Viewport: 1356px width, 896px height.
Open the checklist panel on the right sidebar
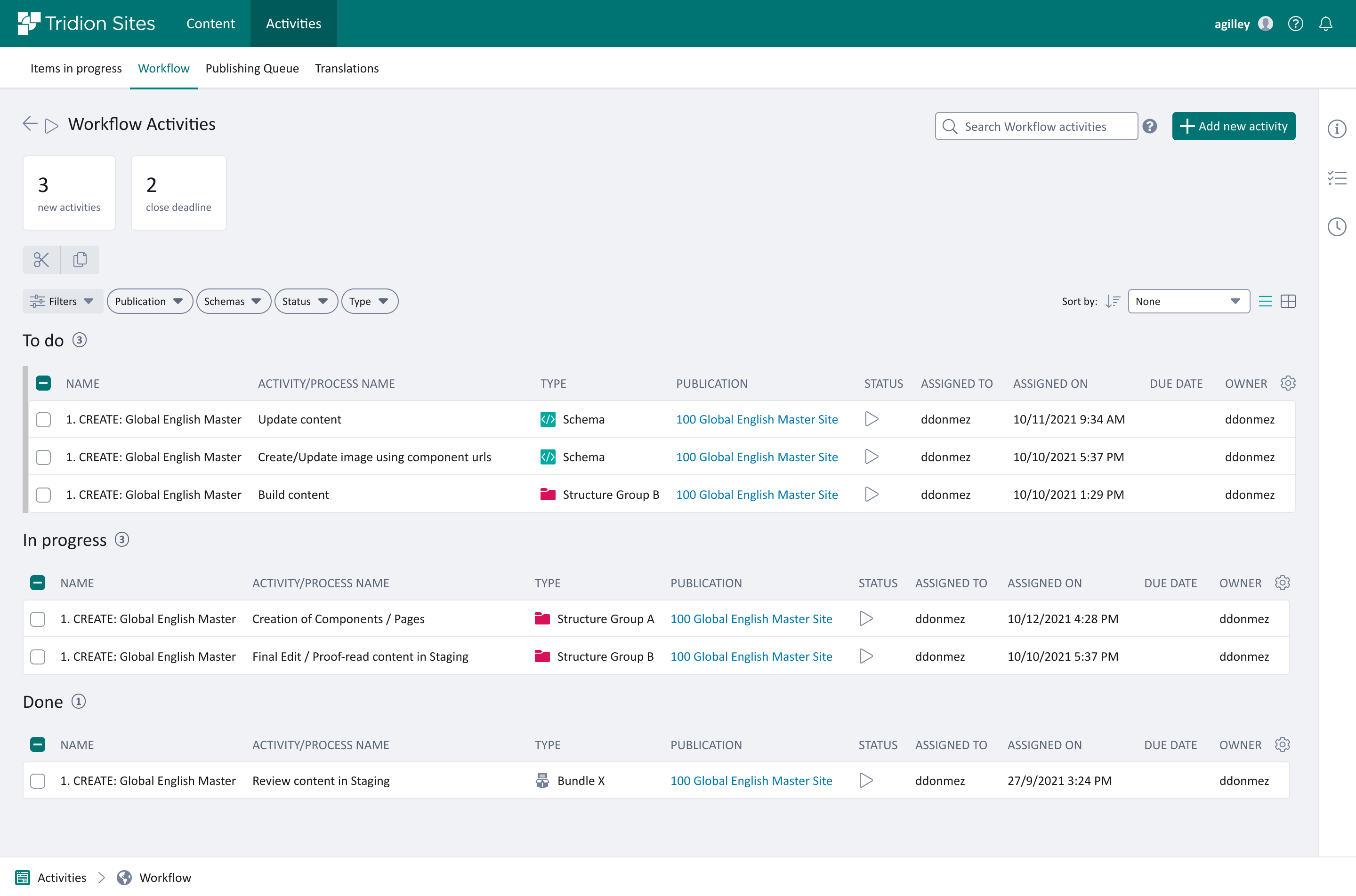(1337, 178)
